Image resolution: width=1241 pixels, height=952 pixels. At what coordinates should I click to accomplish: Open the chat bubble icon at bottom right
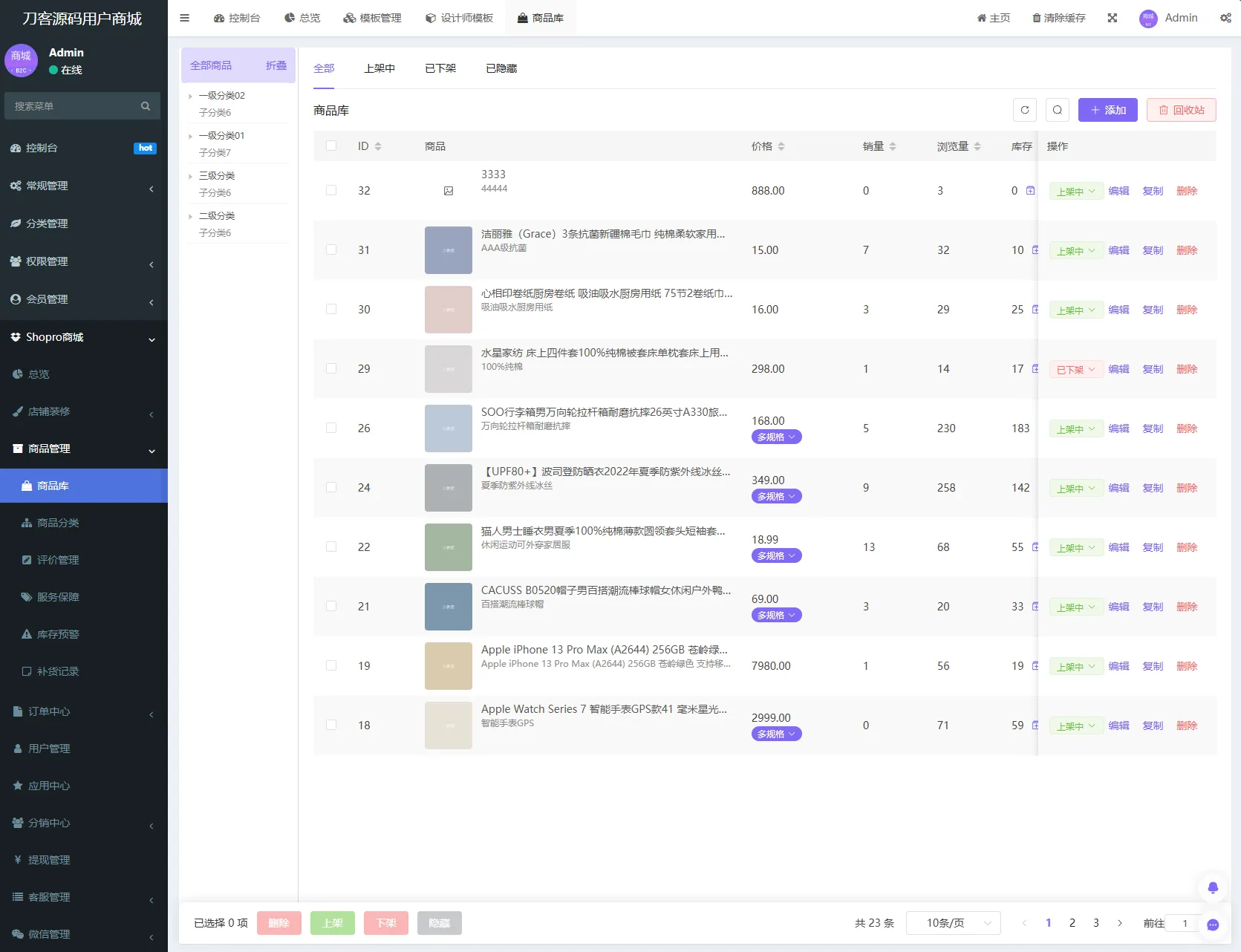pyautogui.click(x=1213, y=925)
